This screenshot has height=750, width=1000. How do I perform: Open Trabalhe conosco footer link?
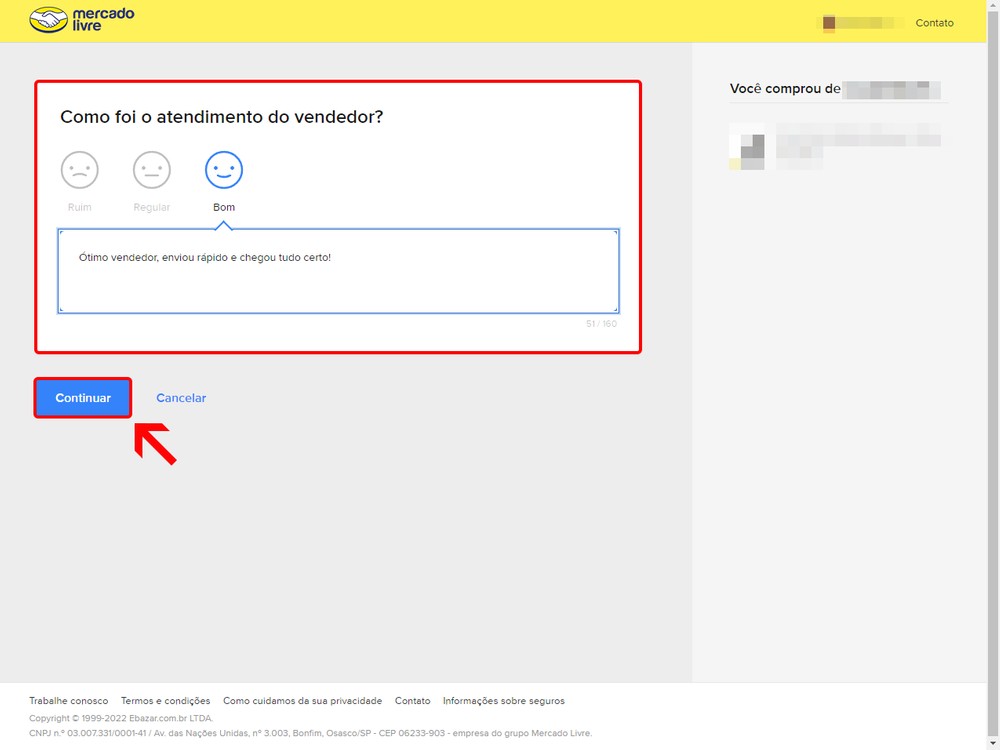[x=69, y=701]
